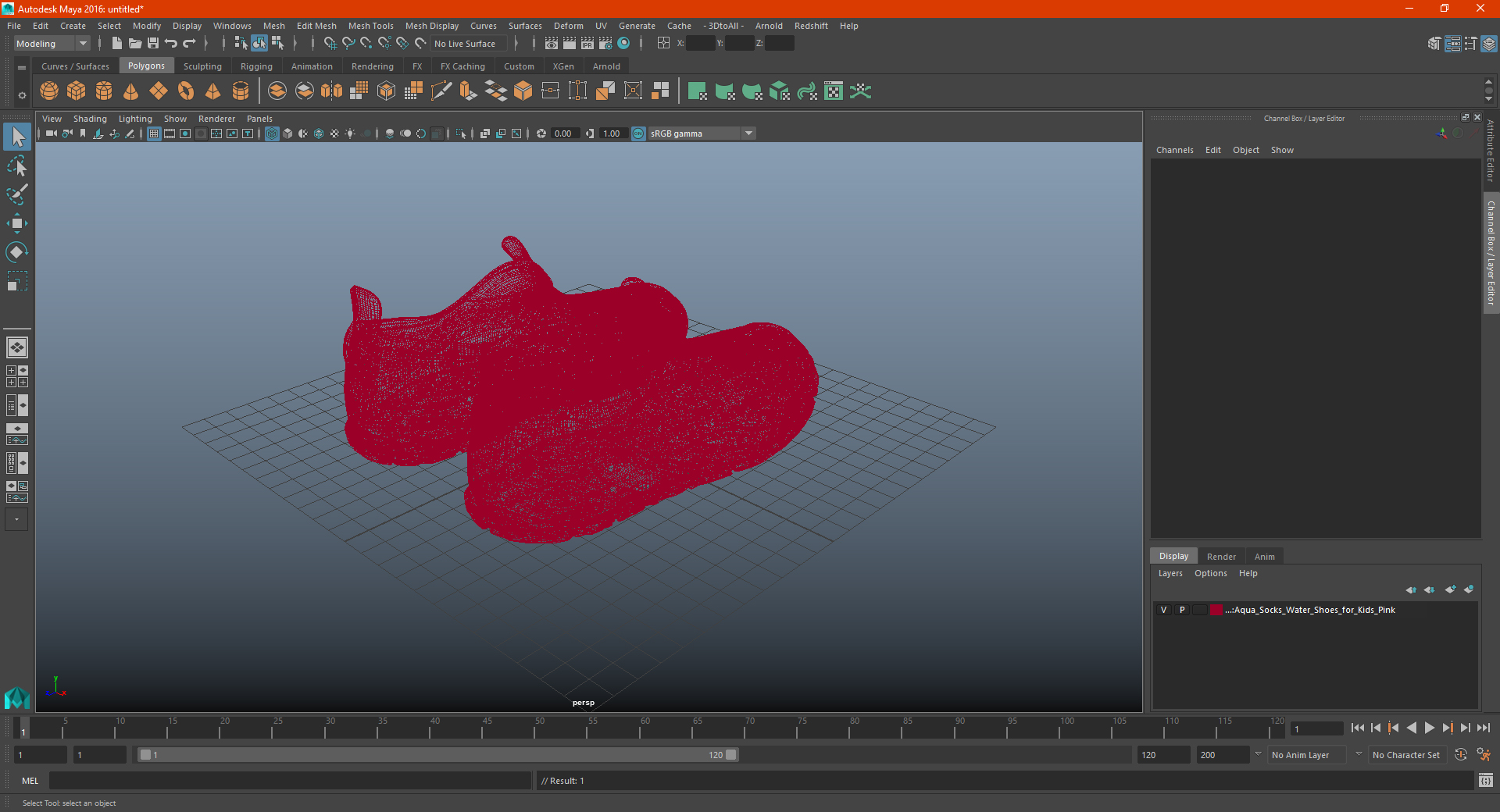Switch to the Sculpting shelf tab
Image resolution: width=1500 pixels, height=812 pixels.
click(202, 66)
